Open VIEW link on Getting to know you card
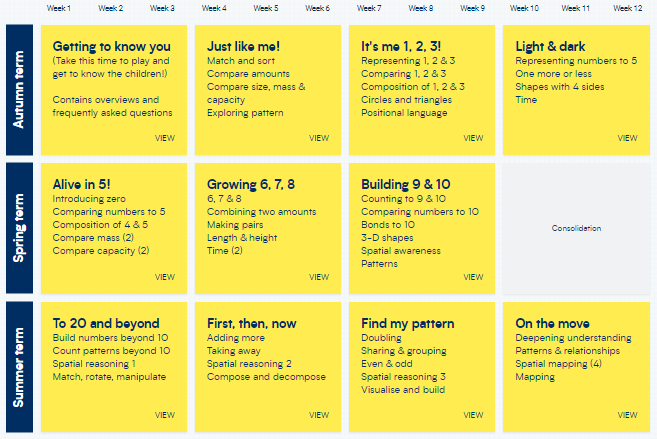 pos(165,138)
